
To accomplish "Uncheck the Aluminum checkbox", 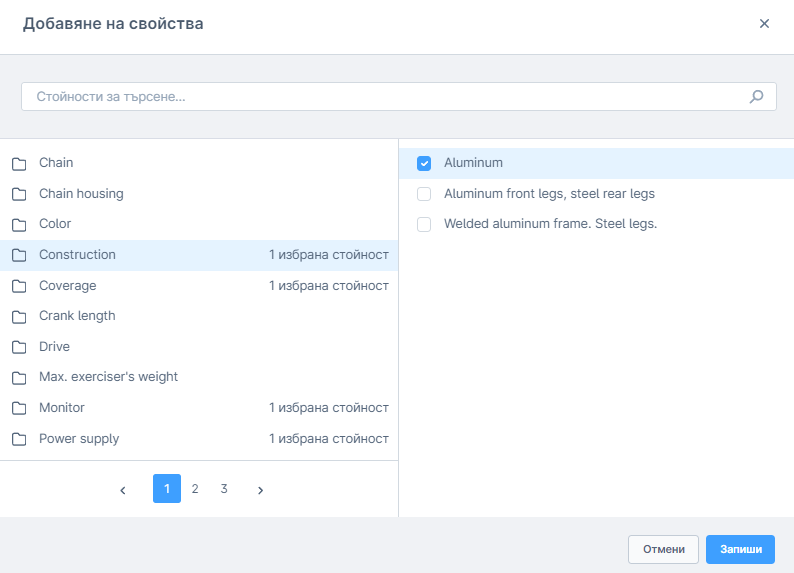I will (424, 163).
